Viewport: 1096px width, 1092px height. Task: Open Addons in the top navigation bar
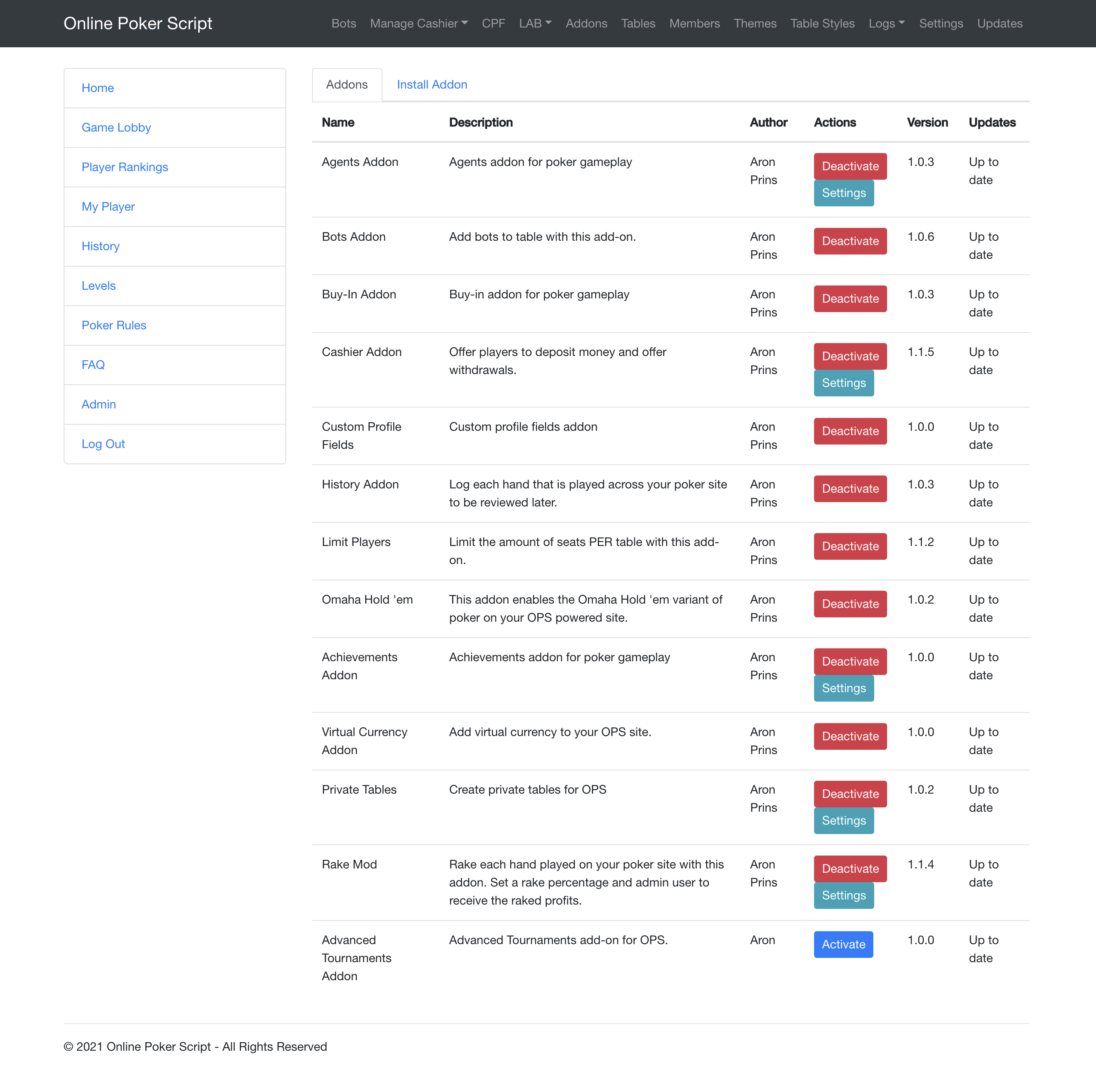[x=586, y=23]
